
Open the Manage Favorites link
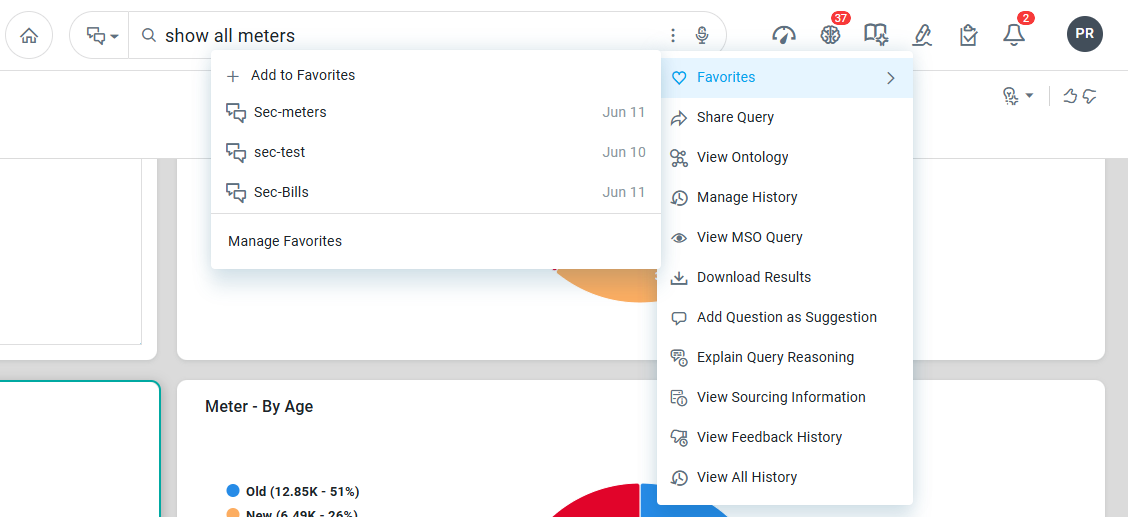pyautogui.click(x=285, y=241)
